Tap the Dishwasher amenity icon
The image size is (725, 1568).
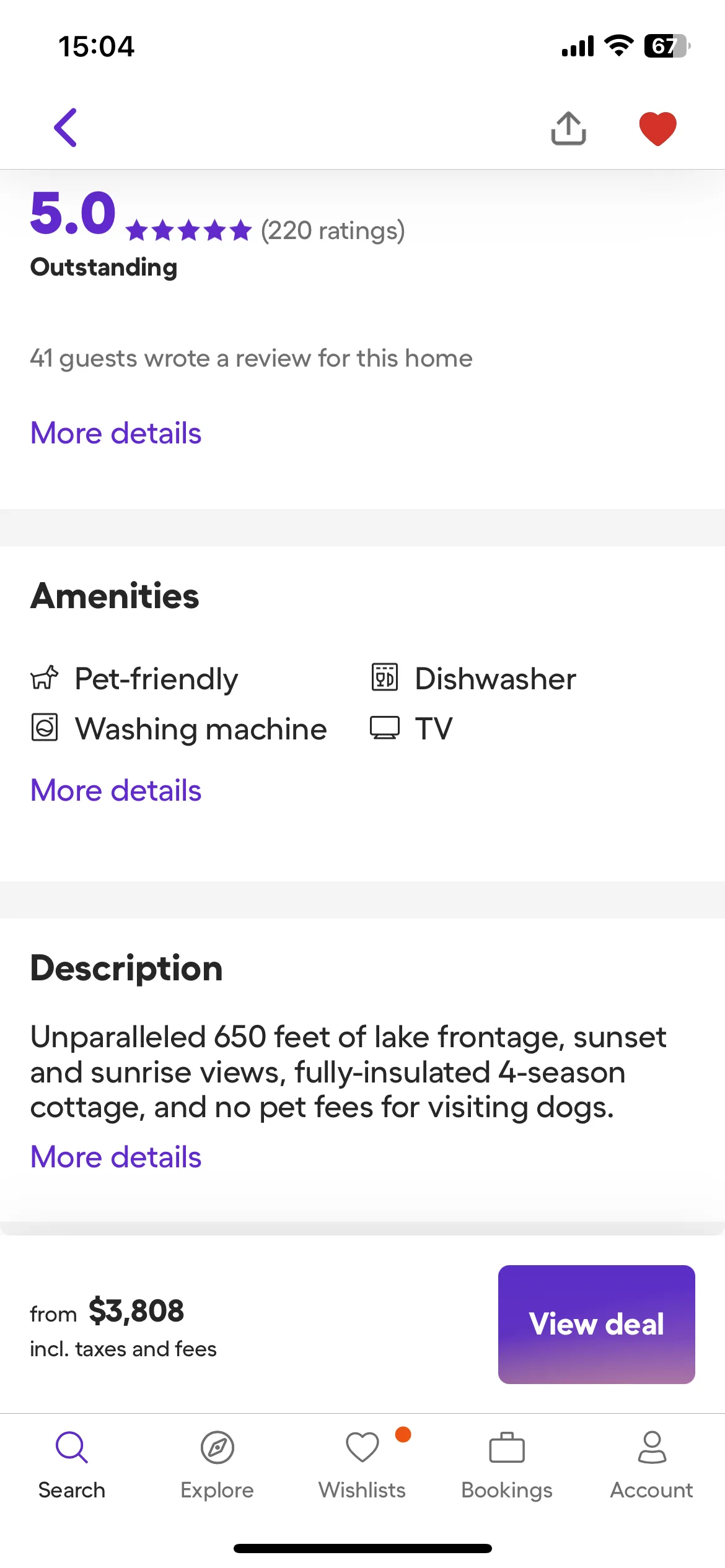(385, 677)
